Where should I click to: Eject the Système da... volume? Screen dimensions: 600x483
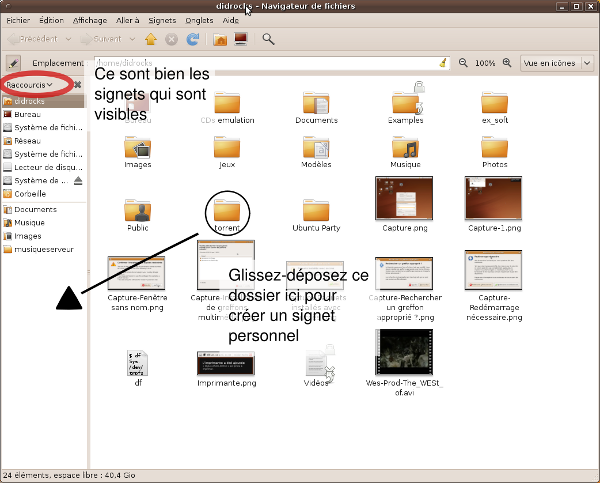coord(78,181)
